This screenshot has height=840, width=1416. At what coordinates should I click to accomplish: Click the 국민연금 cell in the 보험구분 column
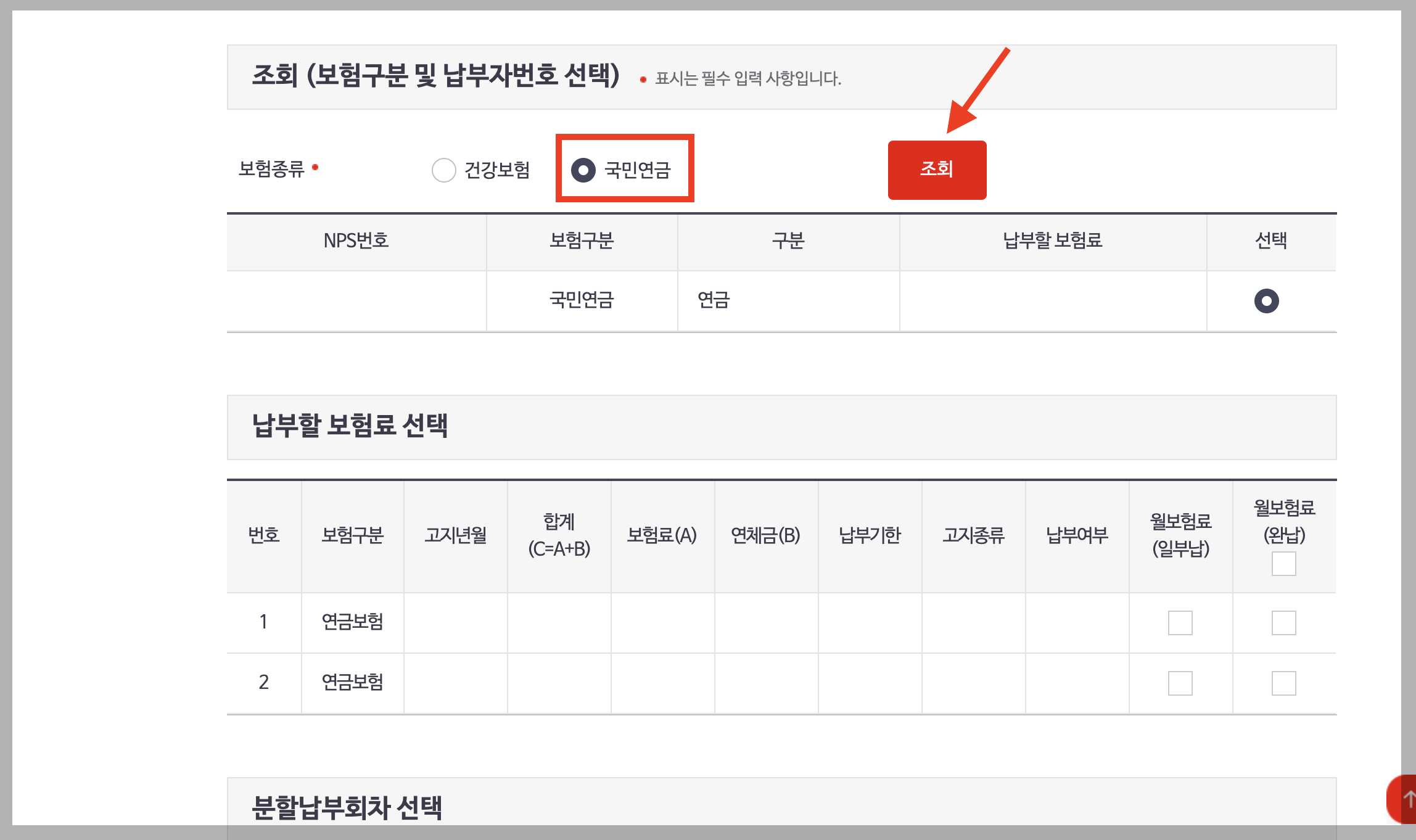(x=581, y=300)
